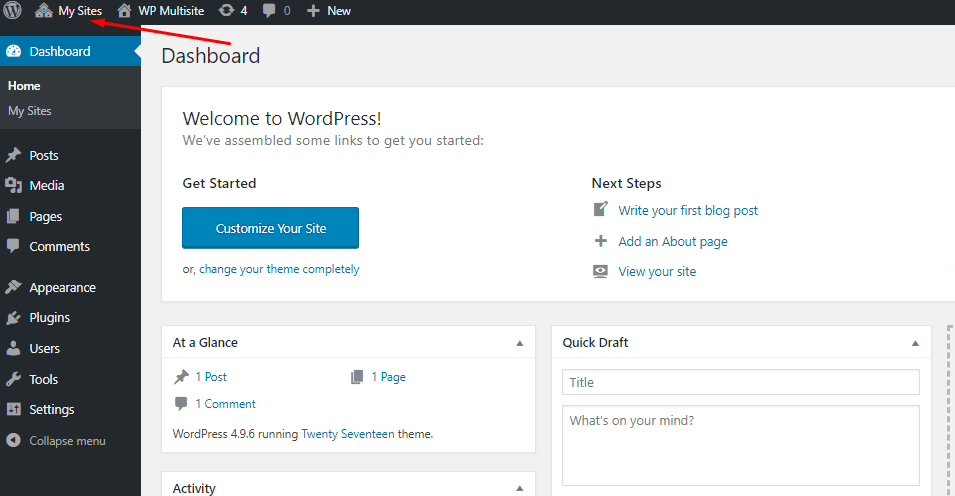This screenshot has width=955, height=496.
Task: Click the WordPress logo in admin bar
Action: tap(12, 10)
